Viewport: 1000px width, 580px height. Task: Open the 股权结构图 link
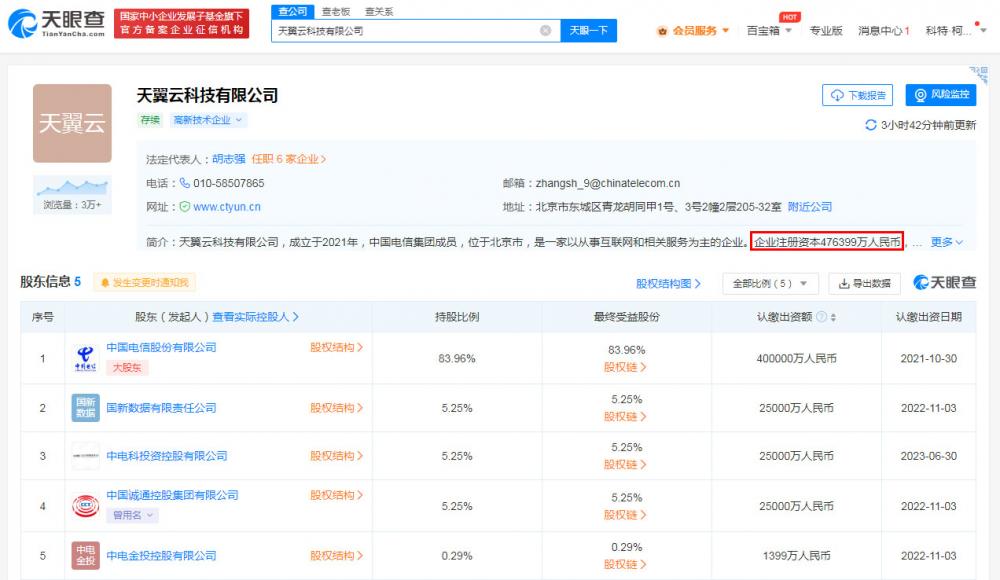(x=668, y=283)
